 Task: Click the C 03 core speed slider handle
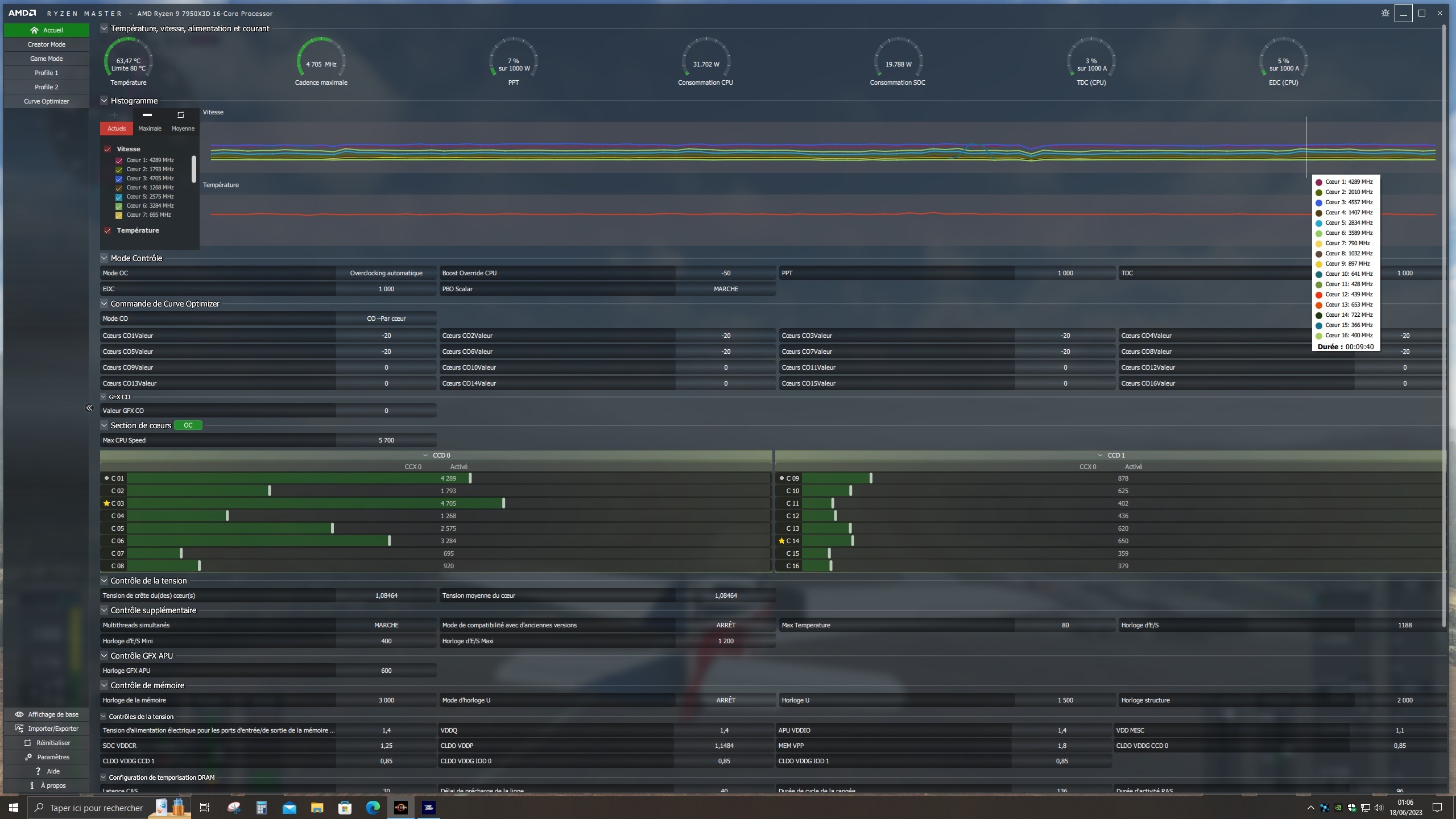(503, 503)
